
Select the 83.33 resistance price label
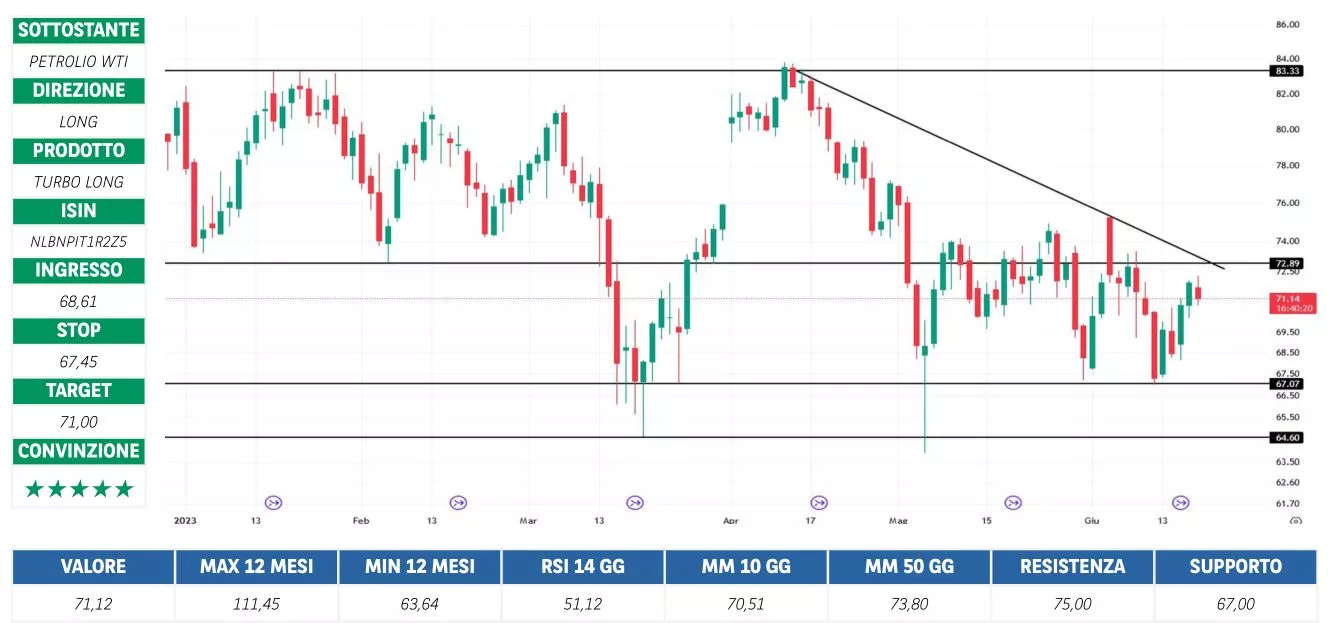point(1287,71)
